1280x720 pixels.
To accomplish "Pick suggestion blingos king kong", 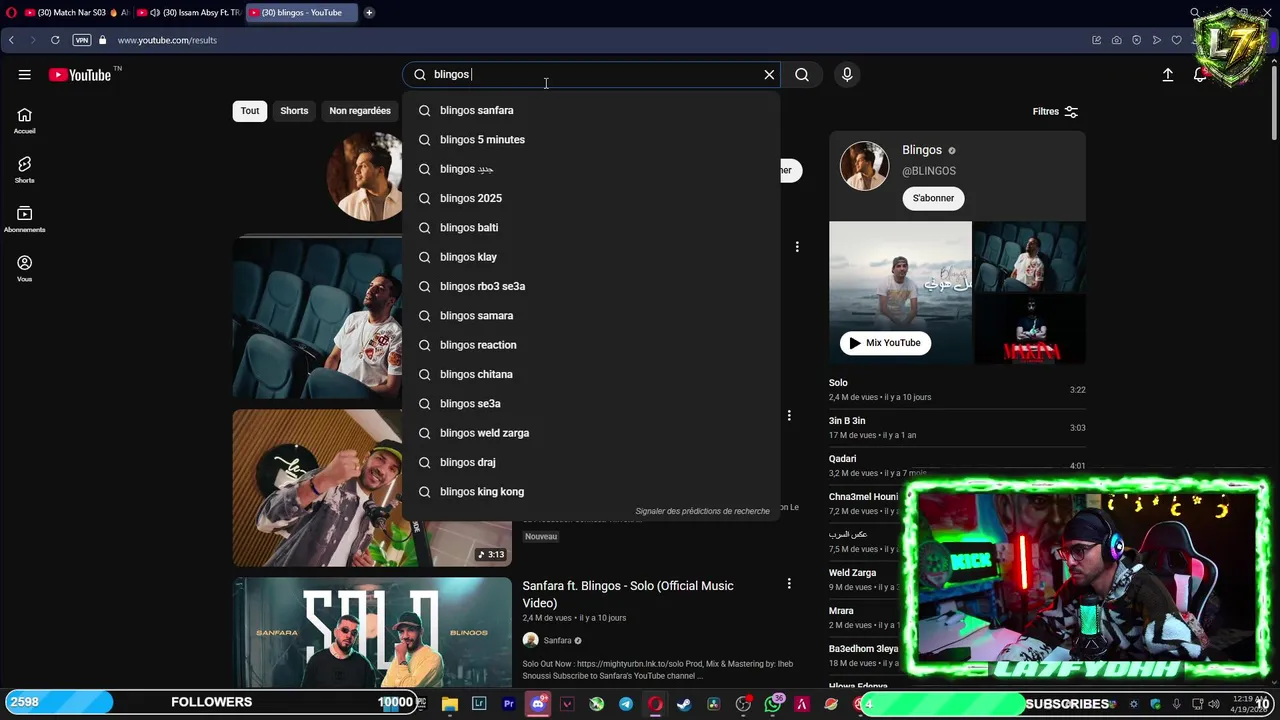I will pos(591,492).
